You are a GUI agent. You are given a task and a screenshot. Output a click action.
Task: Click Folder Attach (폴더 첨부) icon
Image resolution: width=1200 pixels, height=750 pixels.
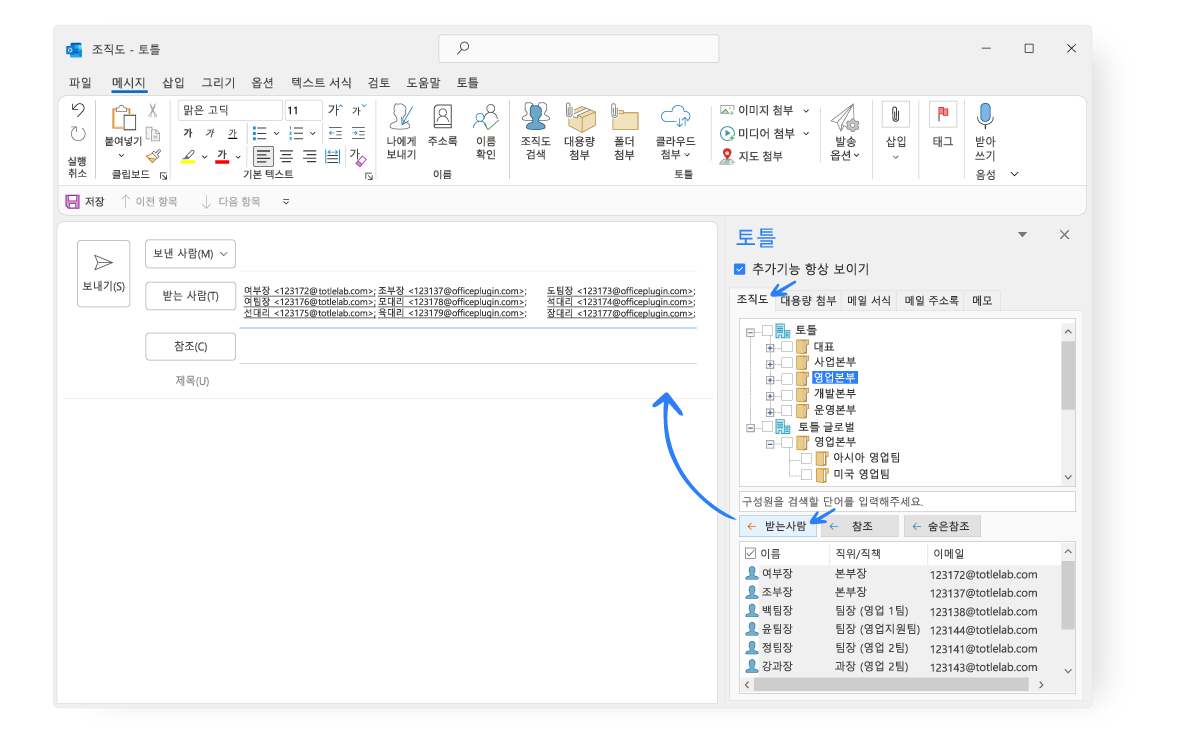click(x=625, y=118)
